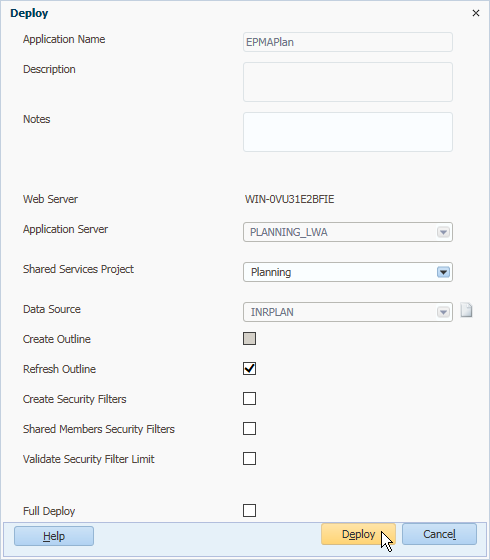Enable Validate Security Filter Limit
490x560 pixels.
pos(249,459)
